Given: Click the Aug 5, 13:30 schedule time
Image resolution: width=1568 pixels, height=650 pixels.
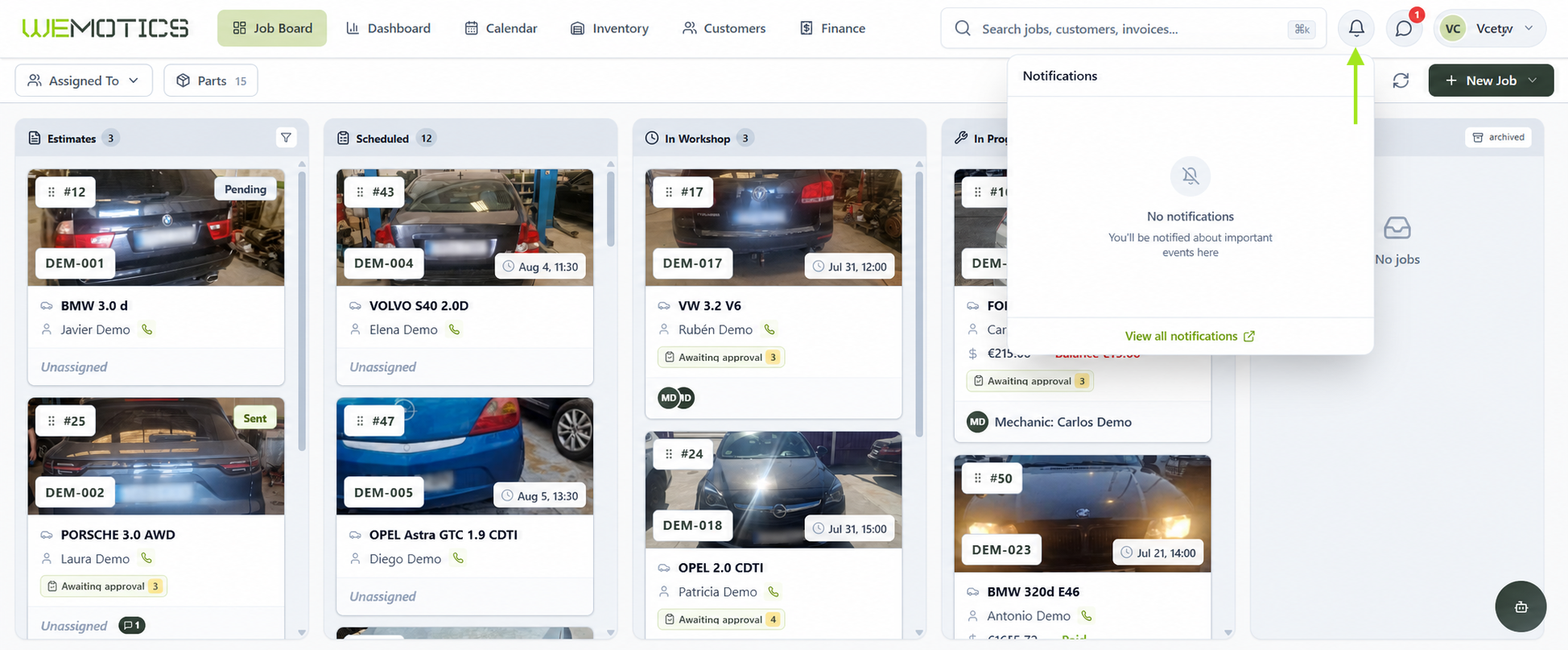Looking at the screenshot, I should click(540, 495).
